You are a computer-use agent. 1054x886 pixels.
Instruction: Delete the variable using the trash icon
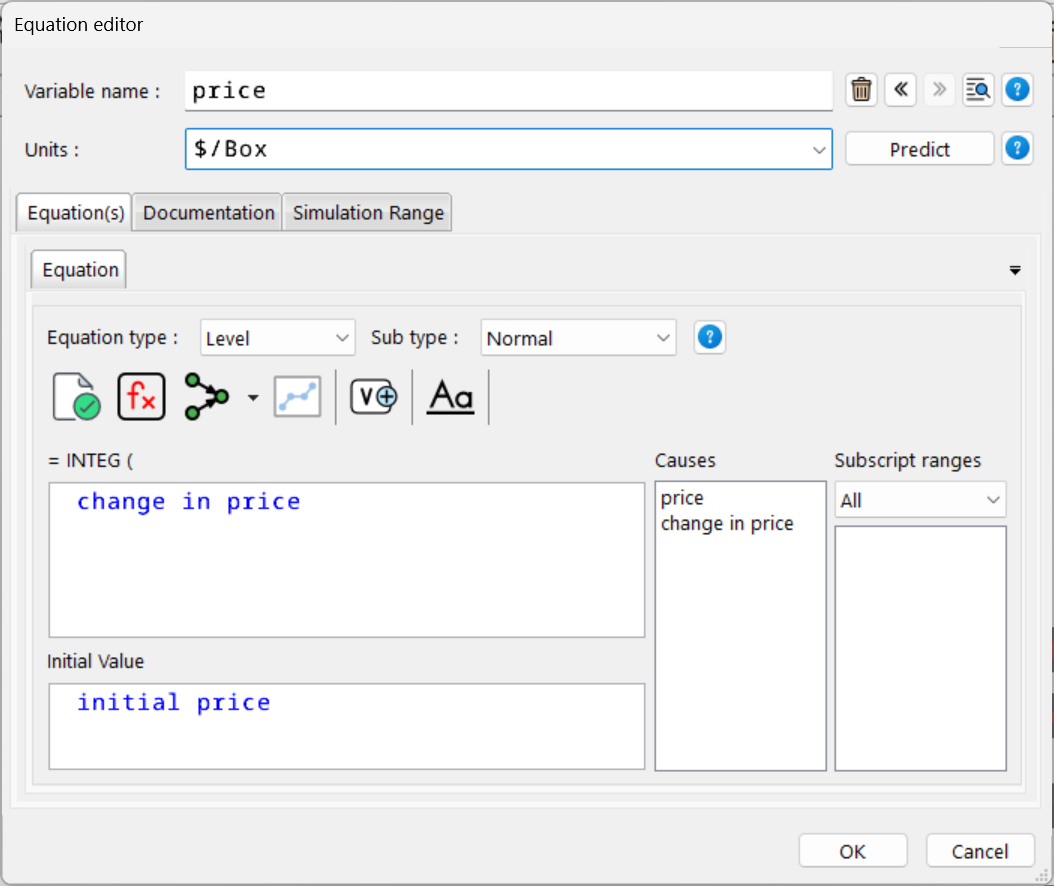[861, 90]
